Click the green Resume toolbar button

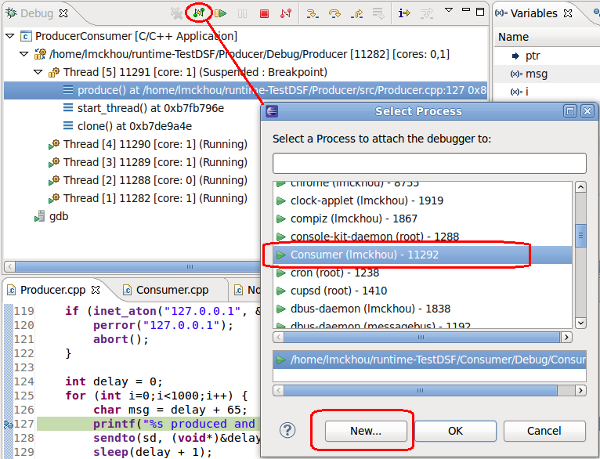tap(220, 13)
